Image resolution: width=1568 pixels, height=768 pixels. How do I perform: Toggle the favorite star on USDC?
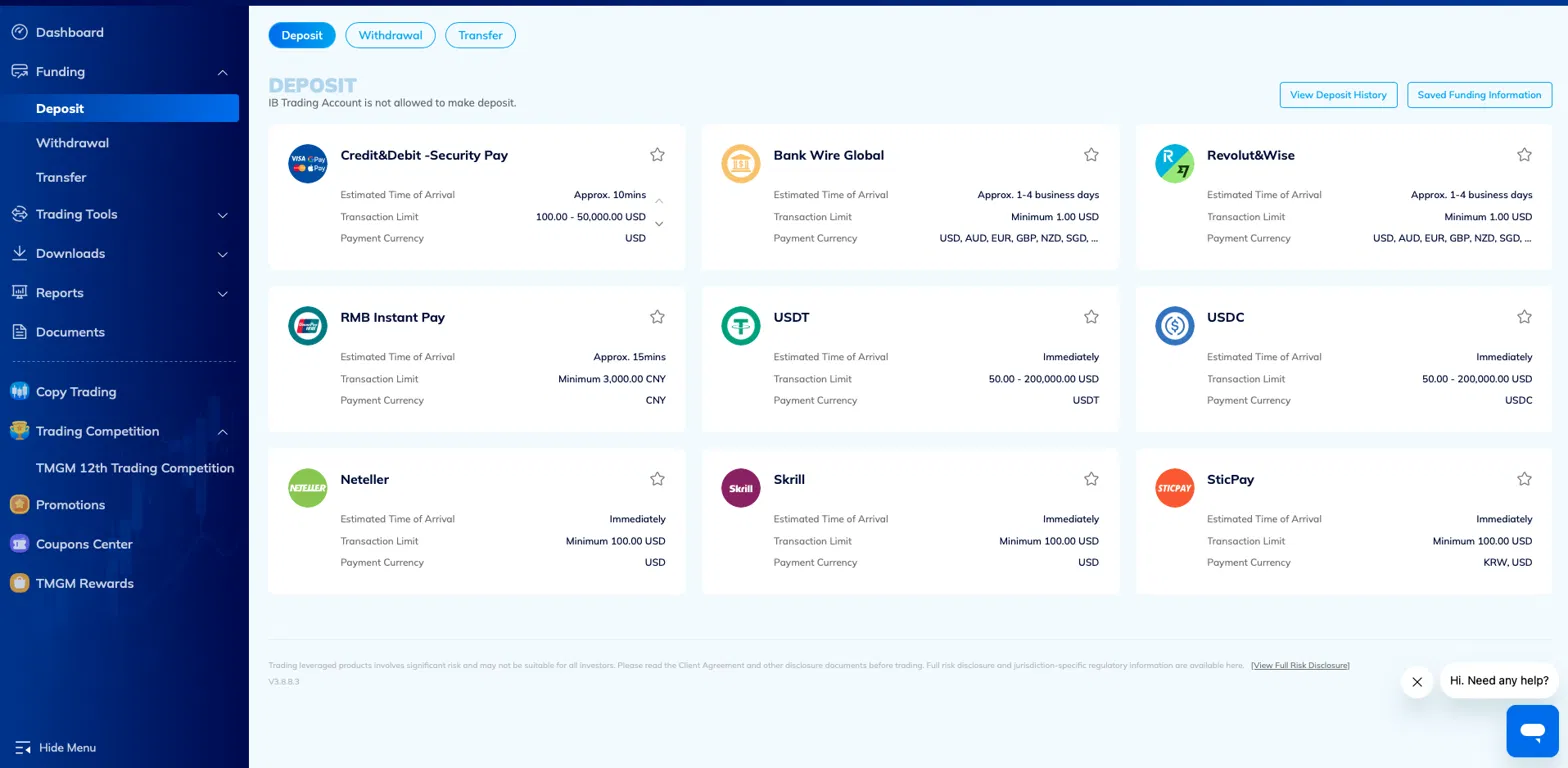[1524, 317]
